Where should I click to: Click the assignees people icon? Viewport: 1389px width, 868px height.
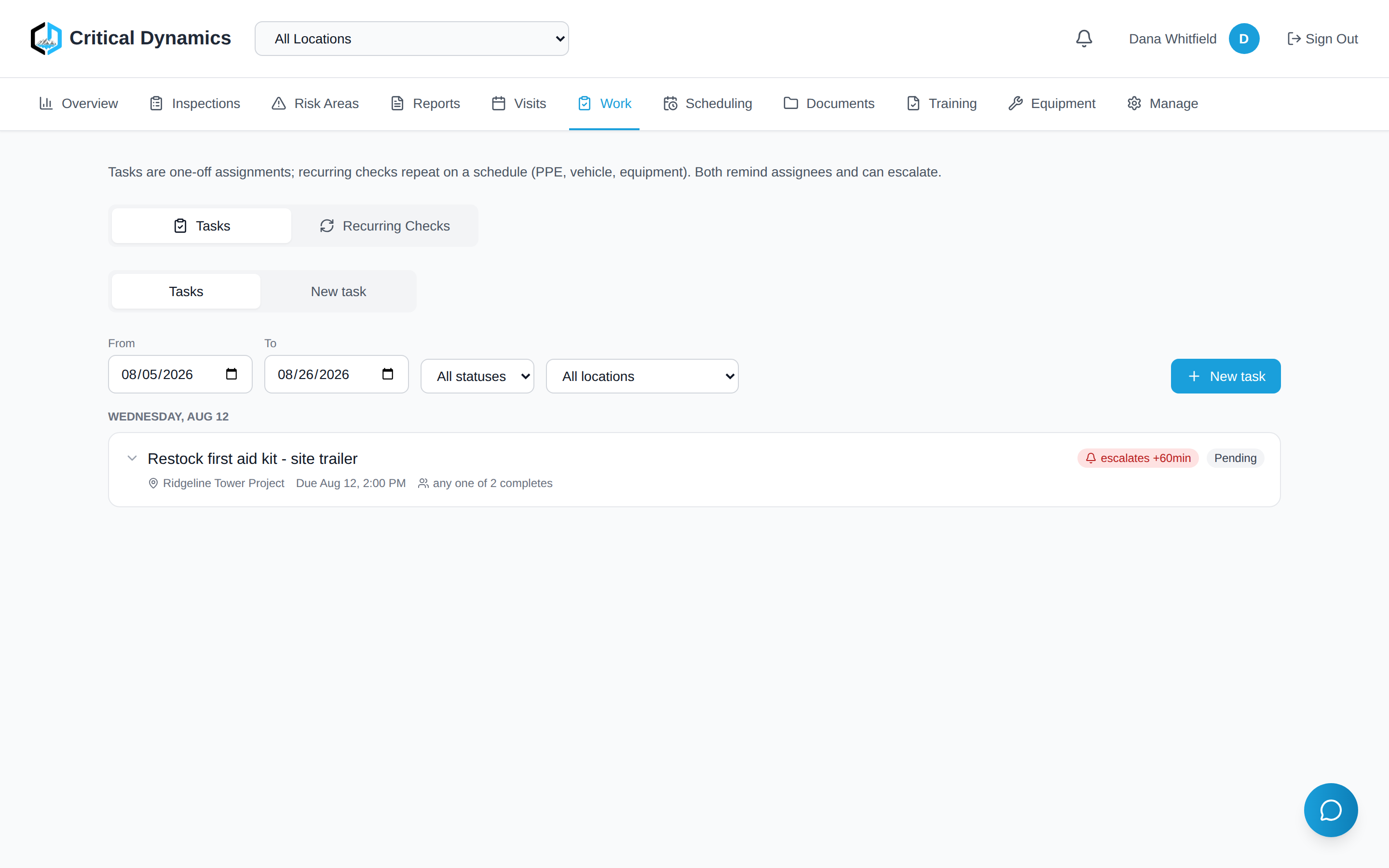[423, 483]
